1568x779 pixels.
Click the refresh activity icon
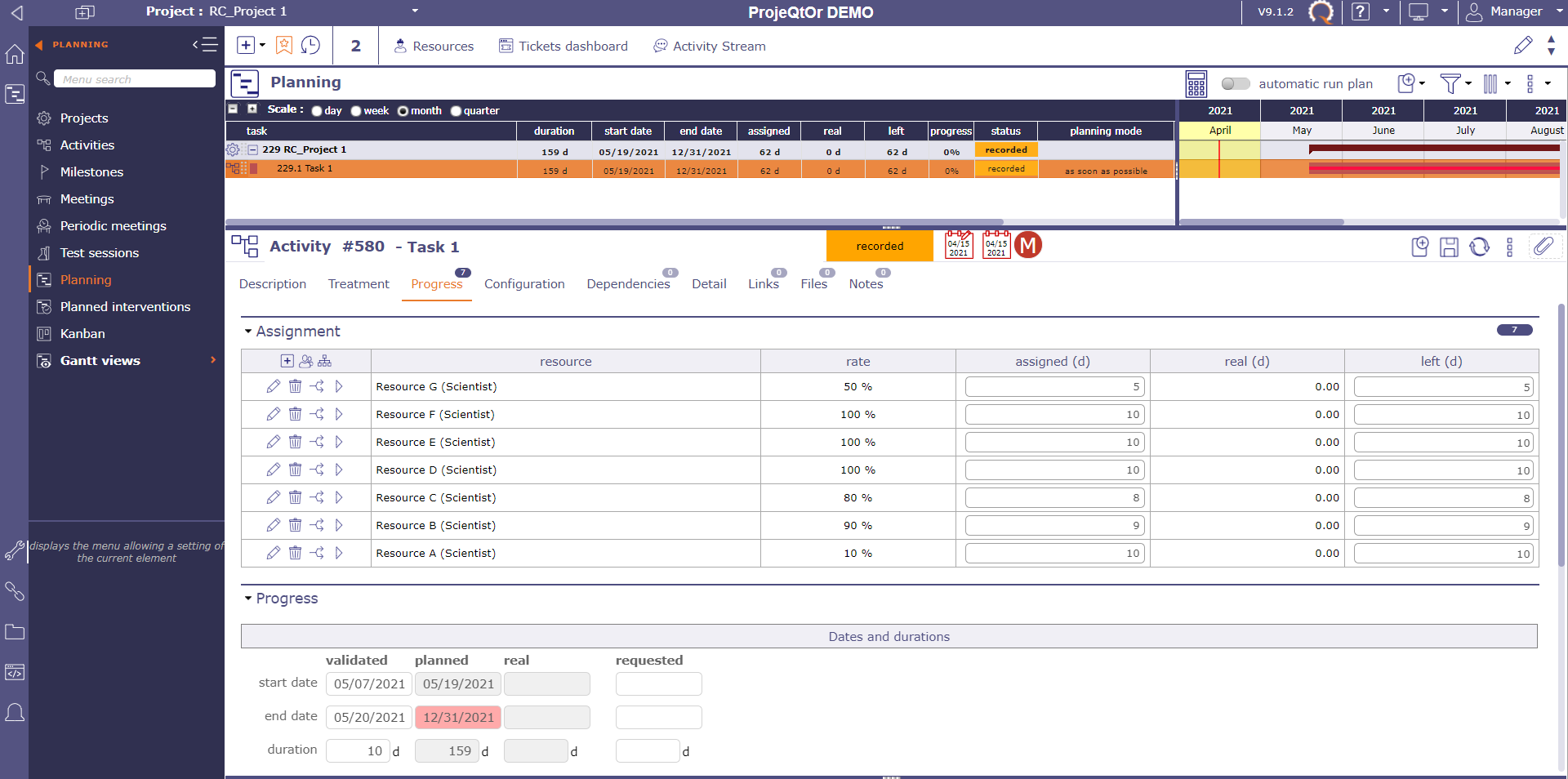click(x=1479, y=247)
